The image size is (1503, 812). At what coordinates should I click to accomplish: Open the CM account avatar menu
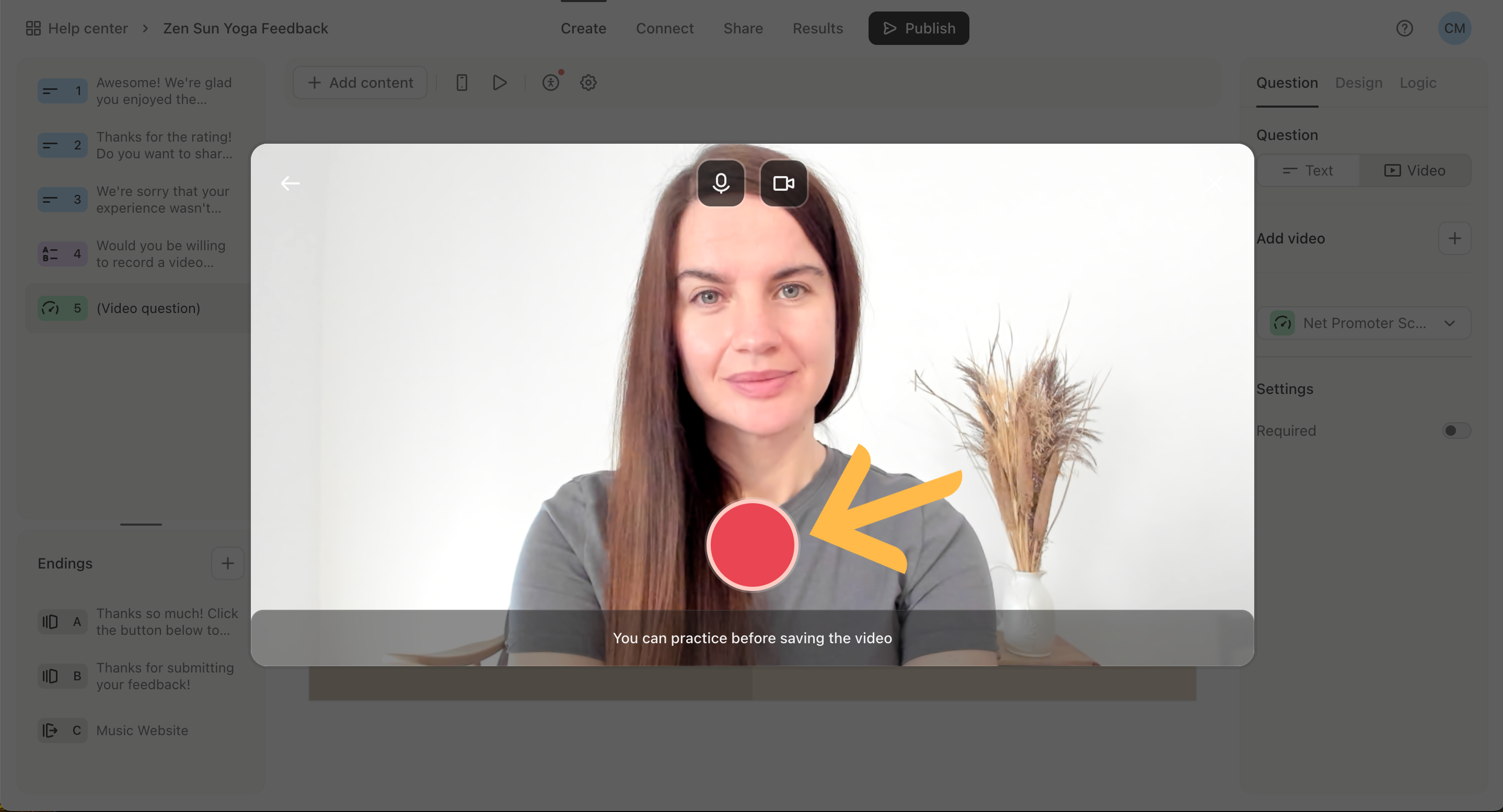point(1454,28)
